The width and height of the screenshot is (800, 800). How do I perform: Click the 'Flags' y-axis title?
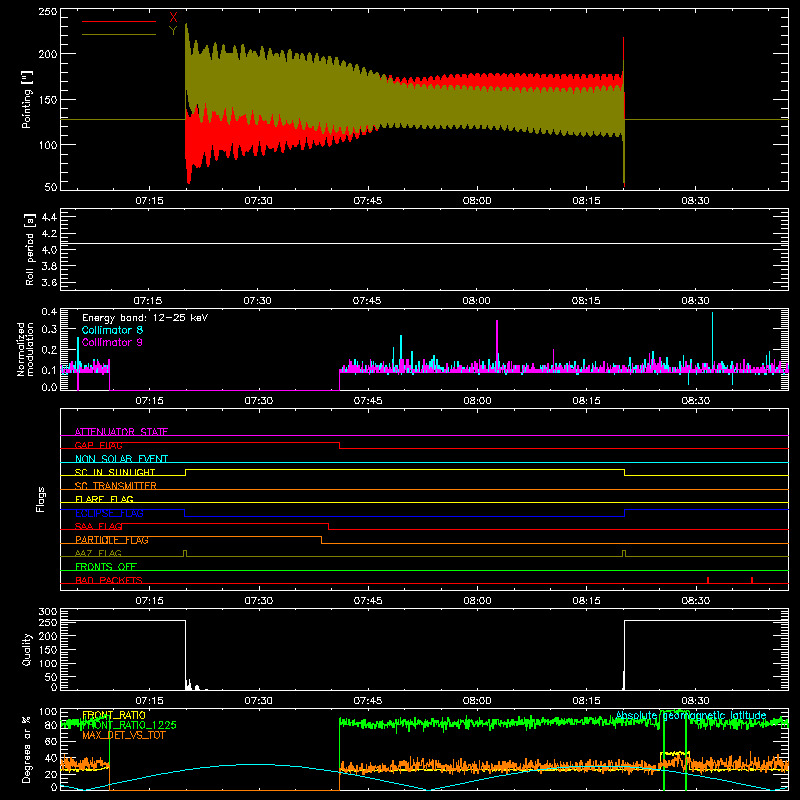tap(41, 499)
